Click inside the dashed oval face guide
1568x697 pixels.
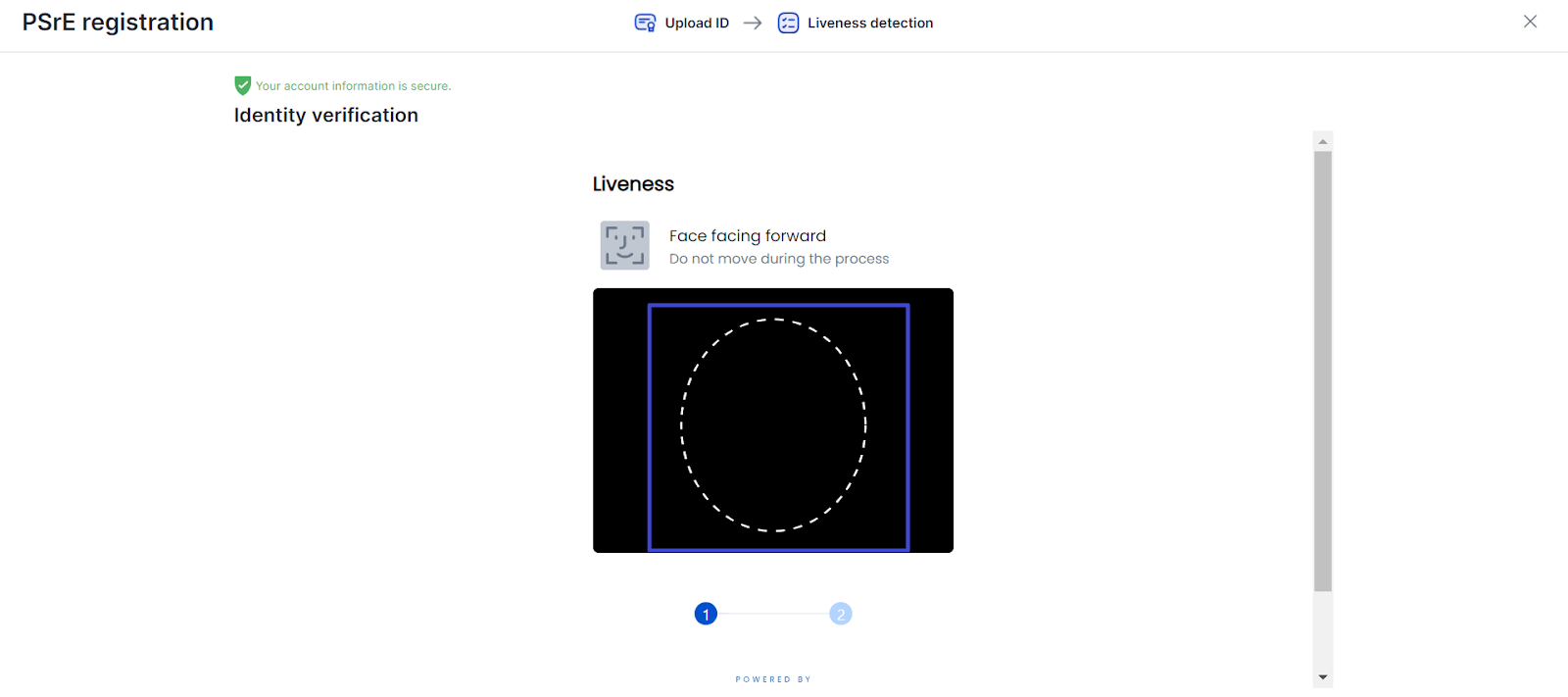click(x=773, y=424)
